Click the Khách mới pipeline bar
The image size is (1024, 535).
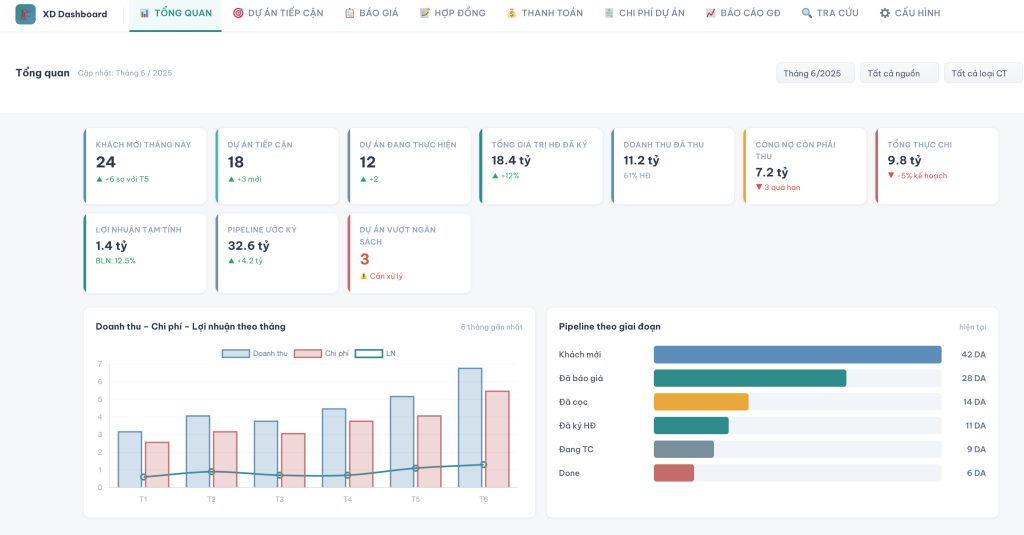(797, 355)
